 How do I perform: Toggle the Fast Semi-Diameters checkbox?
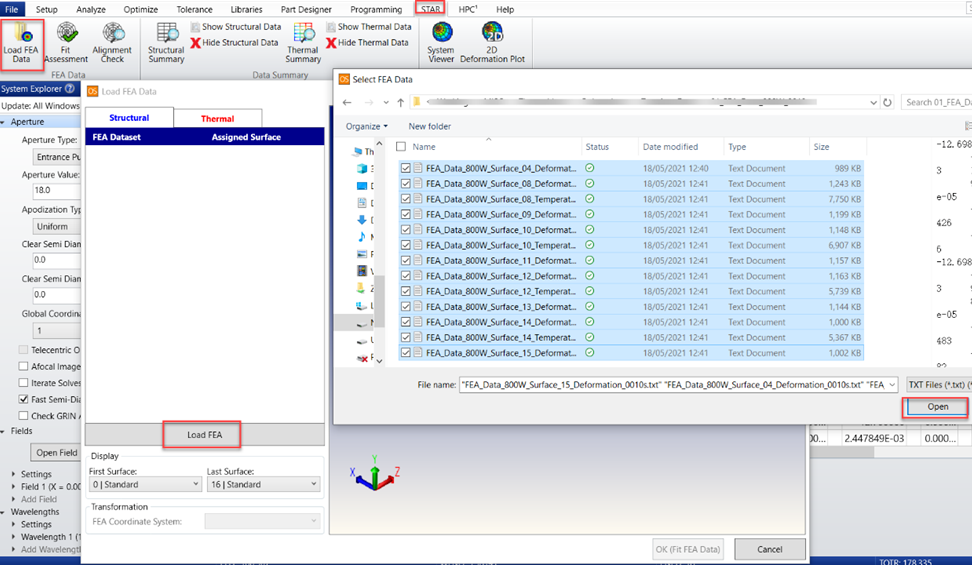point(23,399)
